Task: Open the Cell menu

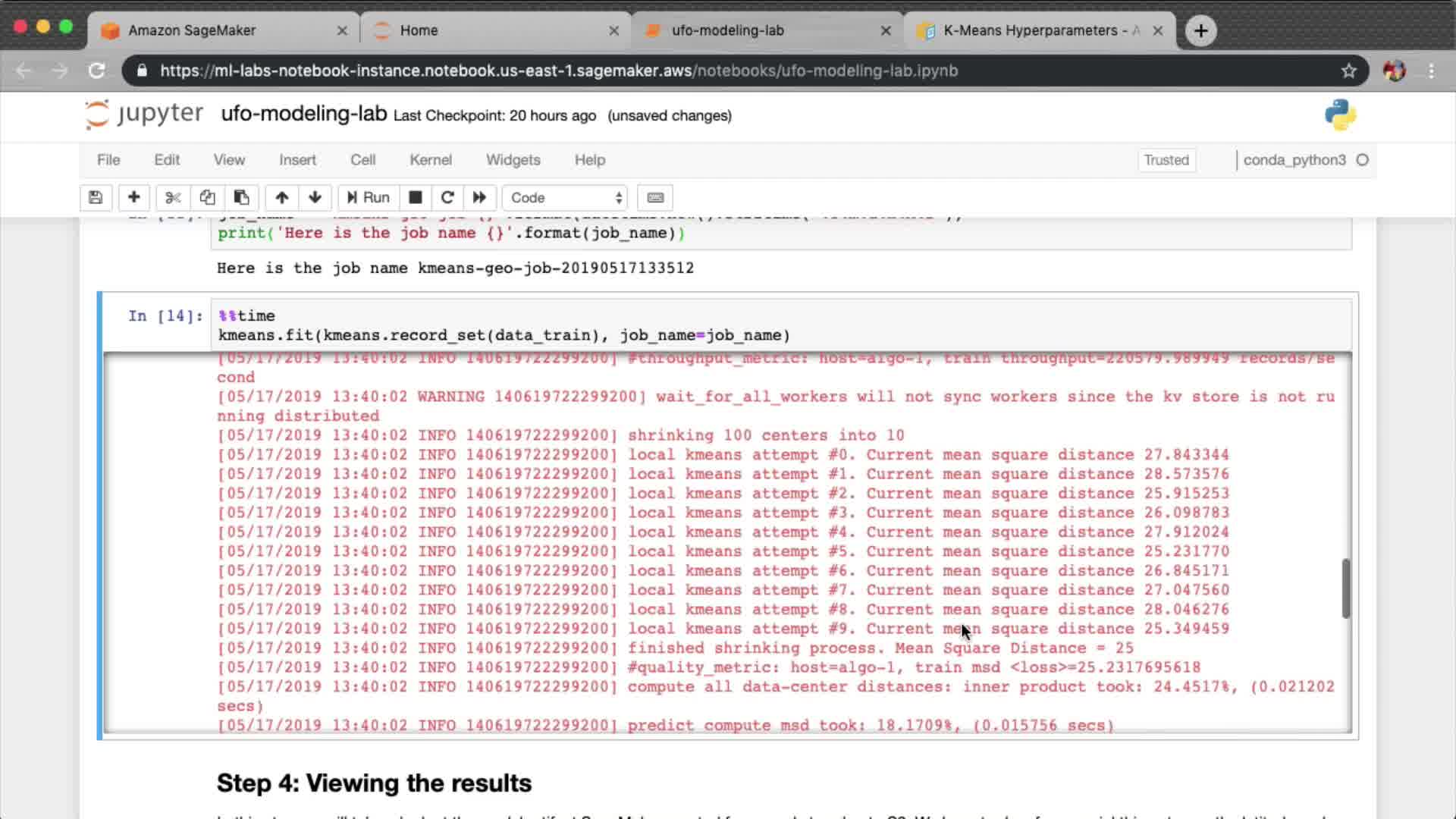Action: point(362,160)
